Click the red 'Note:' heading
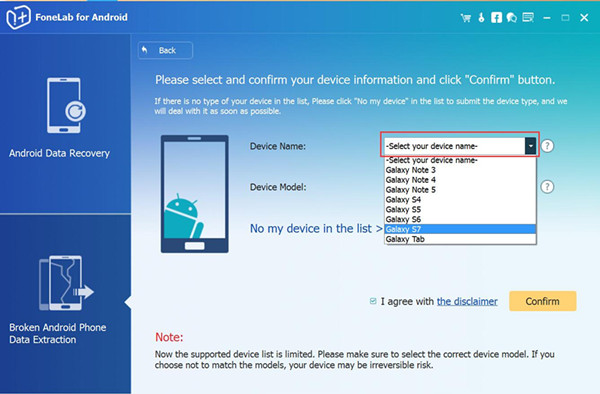Viewport: 600px width, 394px height. coord(169,337)
